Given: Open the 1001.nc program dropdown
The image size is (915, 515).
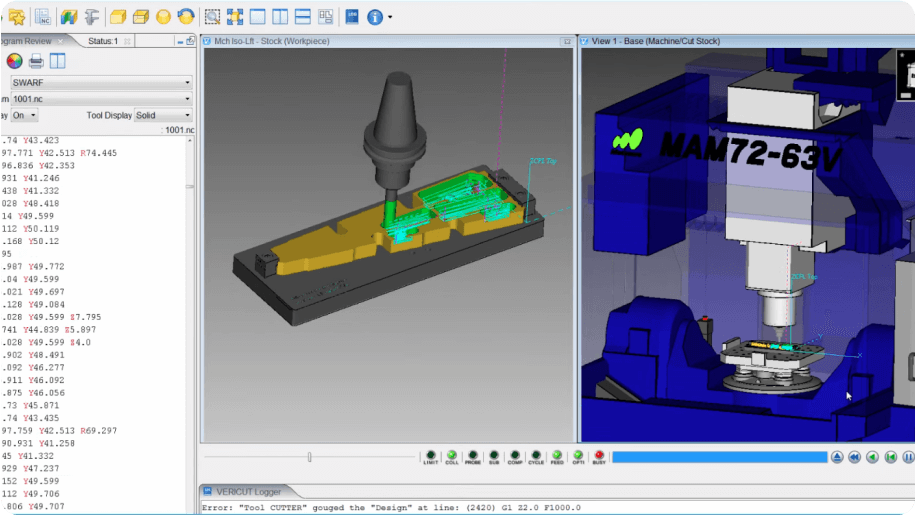Looking at the screenshot, I should (x=100, y=99).
